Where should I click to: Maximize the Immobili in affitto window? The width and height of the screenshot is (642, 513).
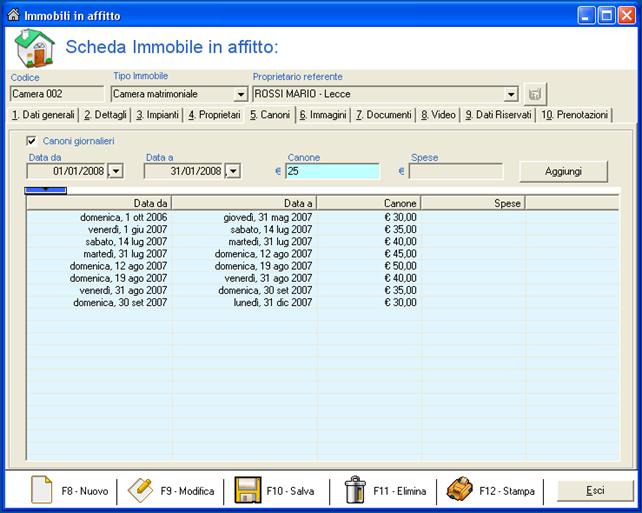click(606, 16)
